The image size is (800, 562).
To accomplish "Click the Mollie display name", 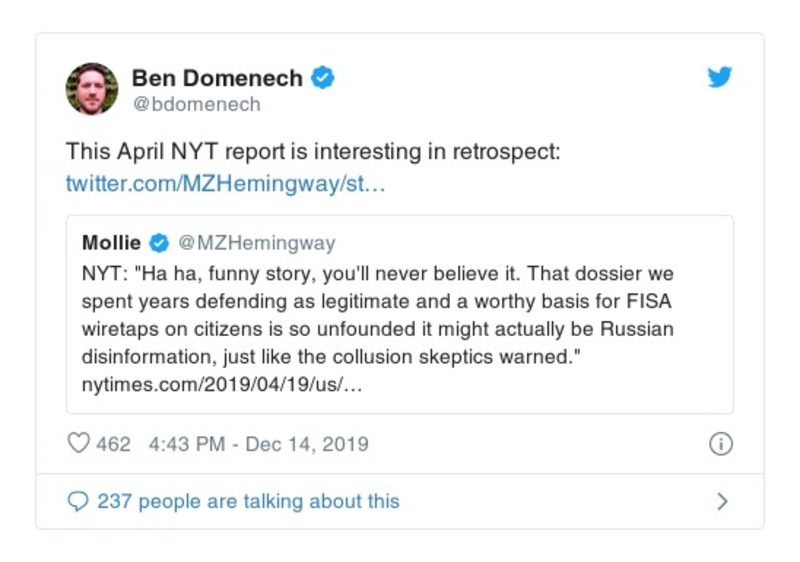I will [x=111, y=243].
